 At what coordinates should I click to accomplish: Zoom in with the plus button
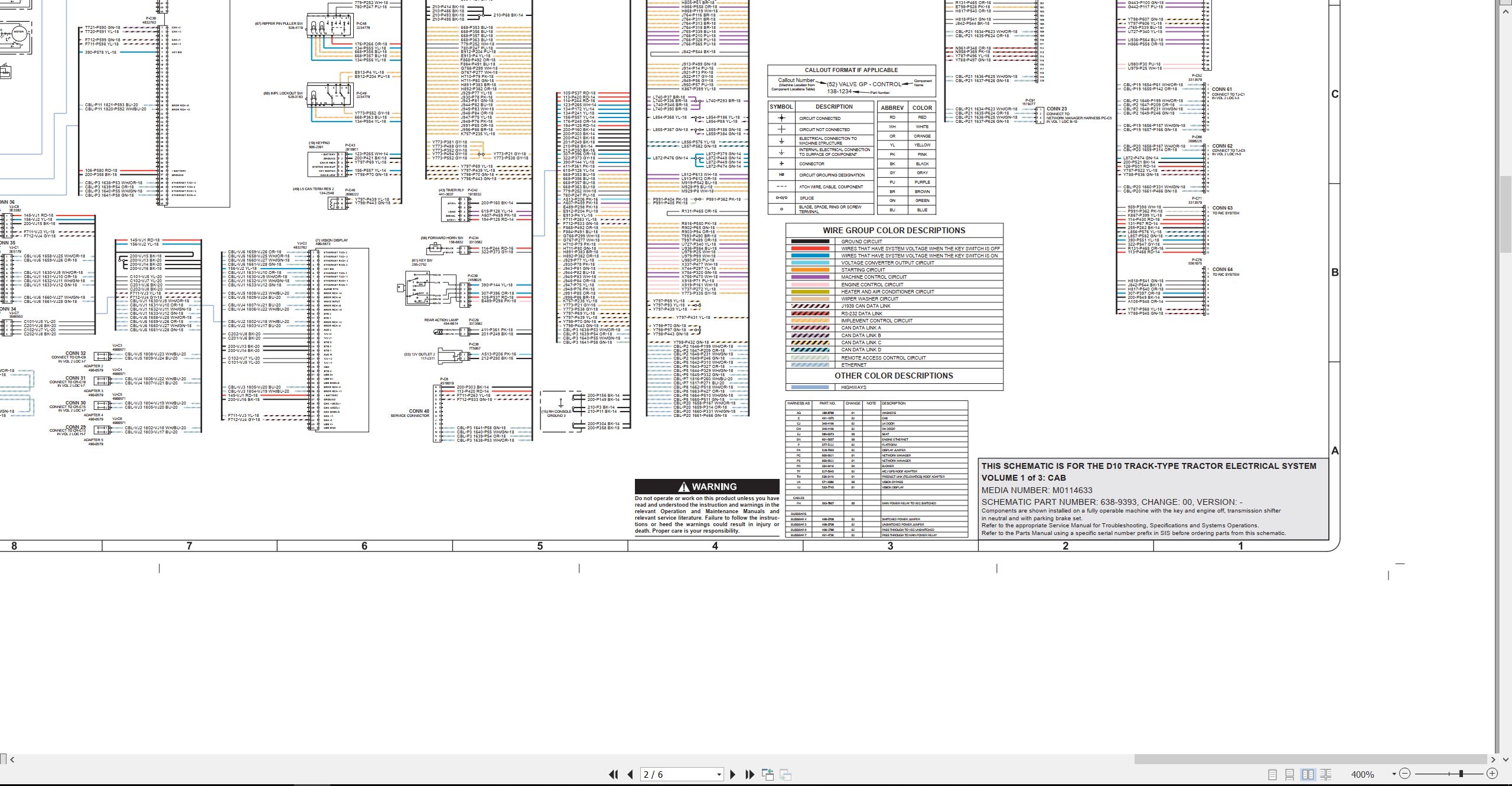pyautogui.click(x=1492, y=774)
